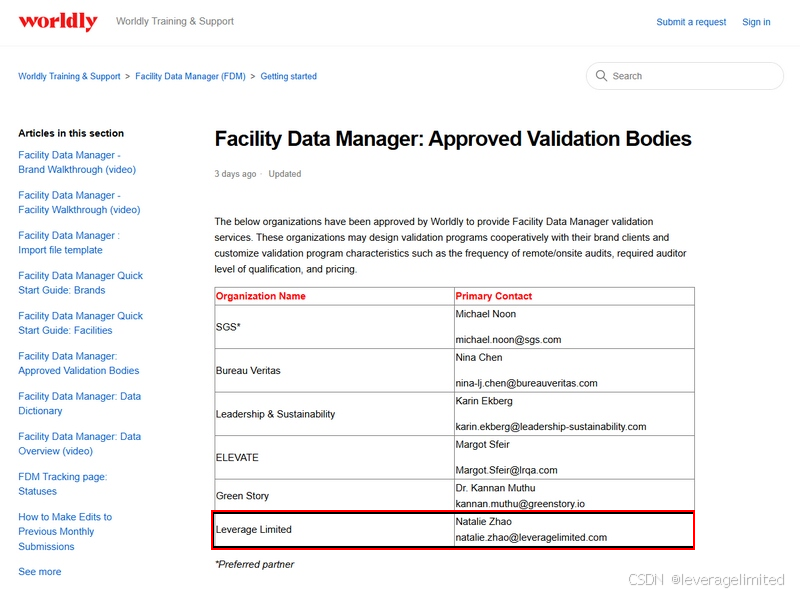Open Getting started breadcrumb
This screenshot has width=800, height=595.
[288, 76]
